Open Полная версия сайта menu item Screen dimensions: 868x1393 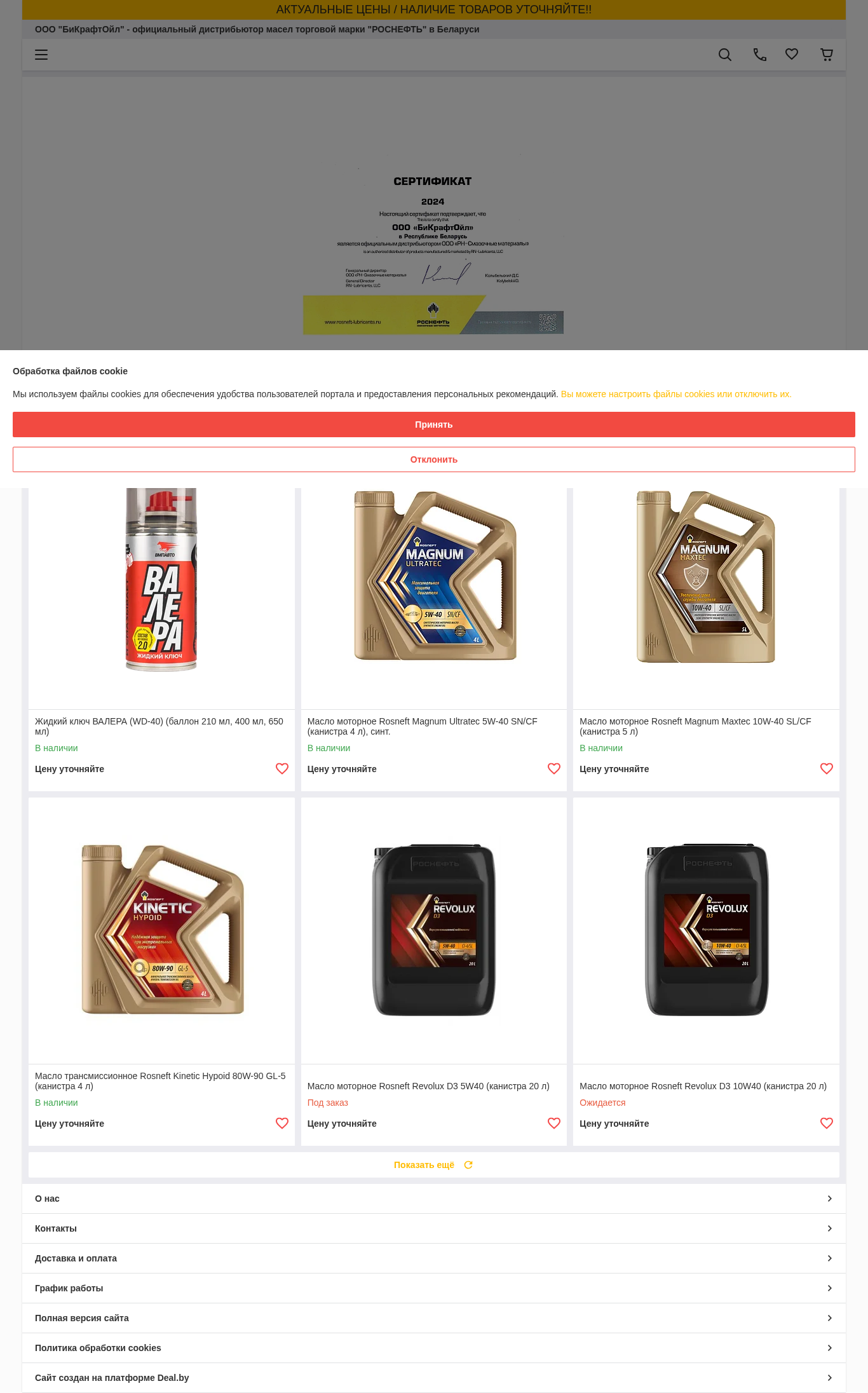434,1318
